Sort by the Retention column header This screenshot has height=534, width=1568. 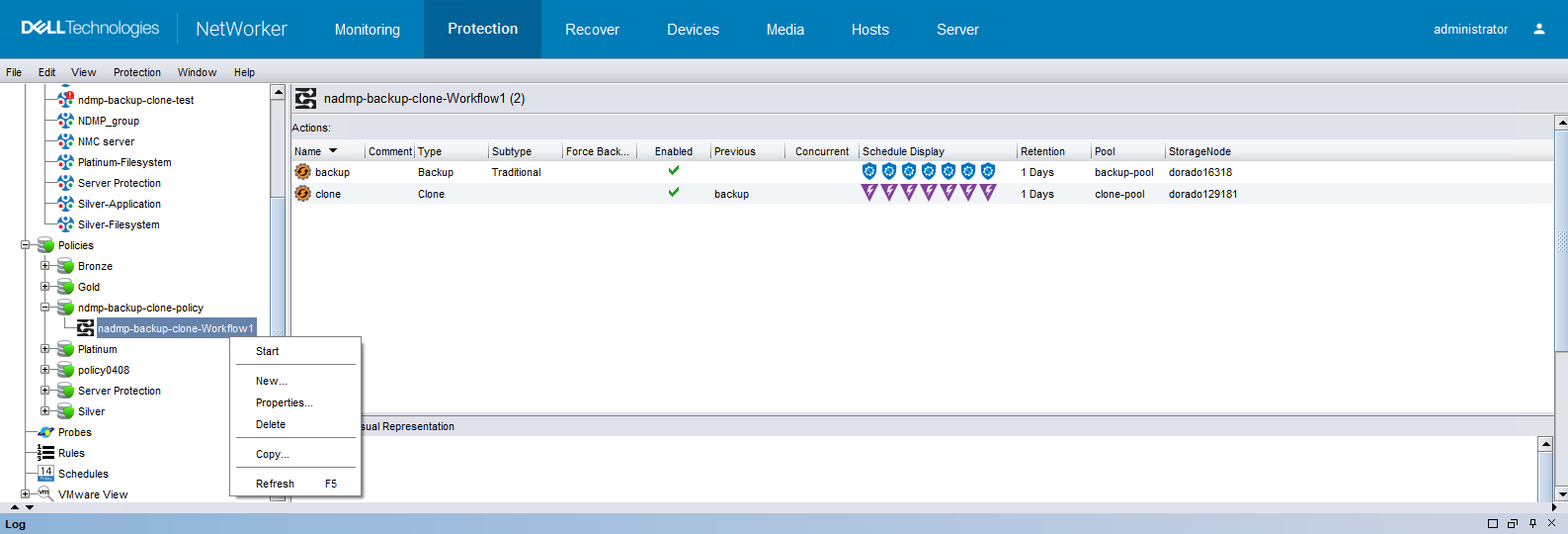(1054, 151)
